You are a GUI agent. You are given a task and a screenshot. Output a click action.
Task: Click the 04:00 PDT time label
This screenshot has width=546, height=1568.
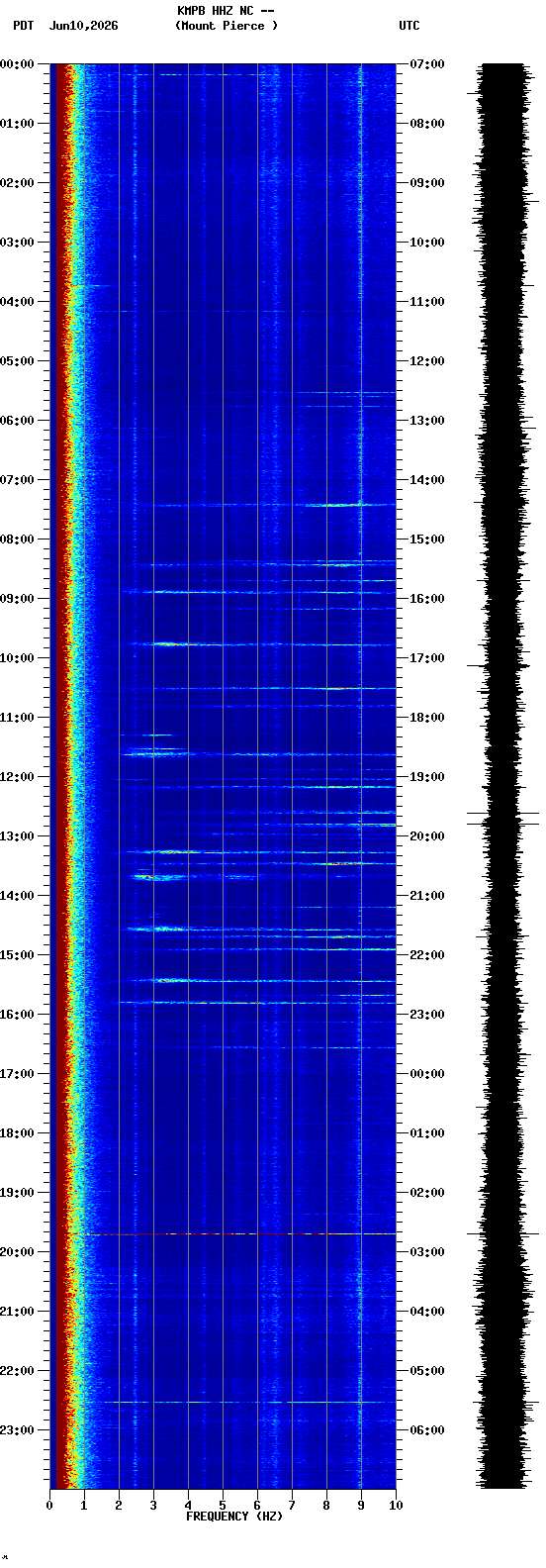(17, 302)
